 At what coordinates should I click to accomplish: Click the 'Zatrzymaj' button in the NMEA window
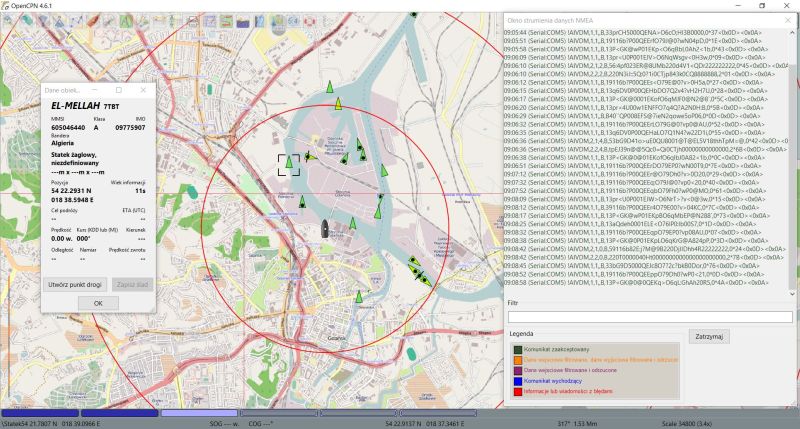point(709,337)
